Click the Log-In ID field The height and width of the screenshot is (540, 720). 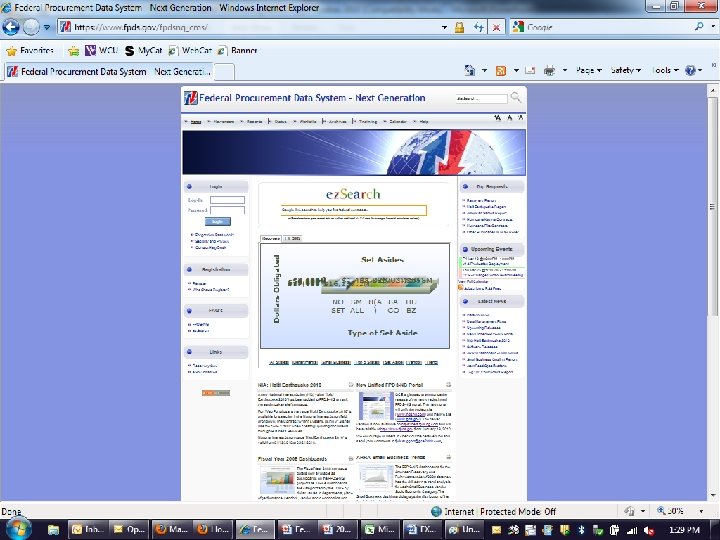tap(227, 200)
